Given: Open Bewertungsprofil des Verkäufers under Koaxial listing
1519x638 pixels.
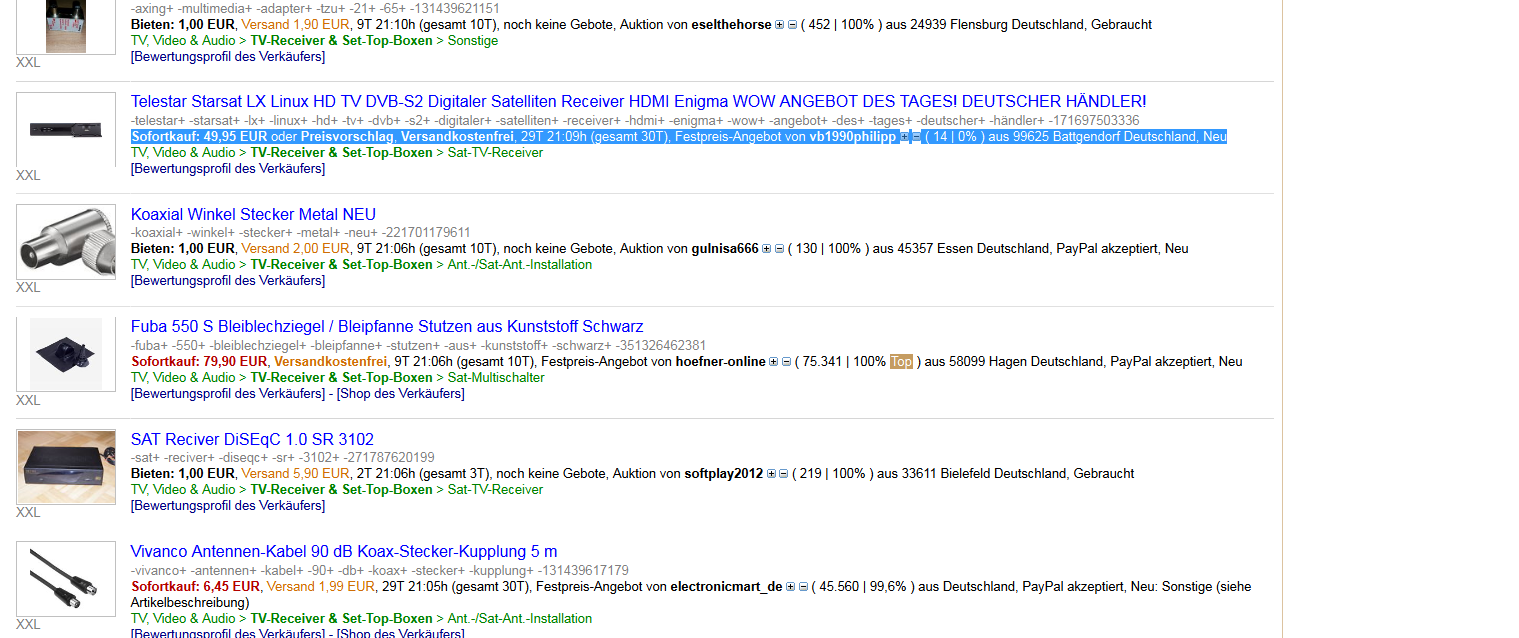Looking at the screenshot, I should 228,281.
